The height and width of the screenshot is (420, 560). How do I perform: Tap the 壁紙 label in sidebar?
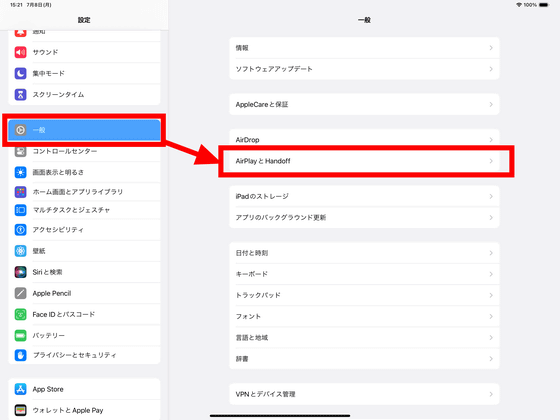(39, 251)
